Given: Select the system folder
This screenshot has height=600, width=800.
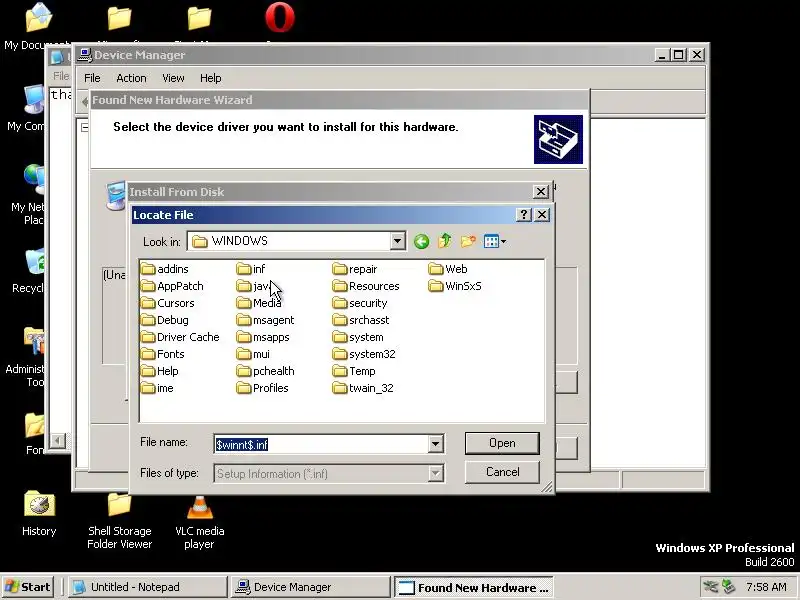Looking at the screenshot, I should tap(358, 337).
